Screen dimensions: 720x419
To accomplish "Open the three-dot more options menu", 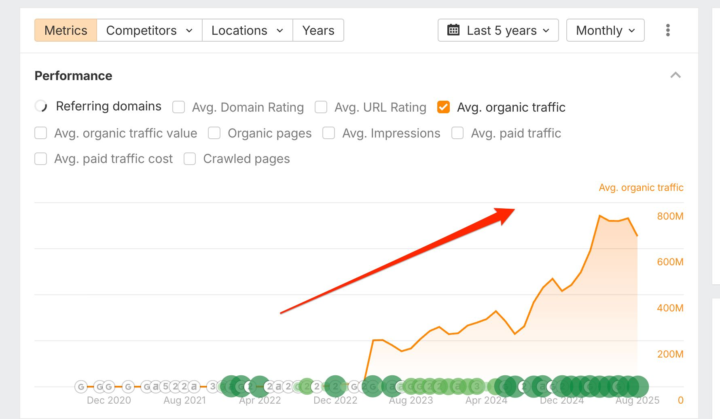I will (x=668, y=30).
